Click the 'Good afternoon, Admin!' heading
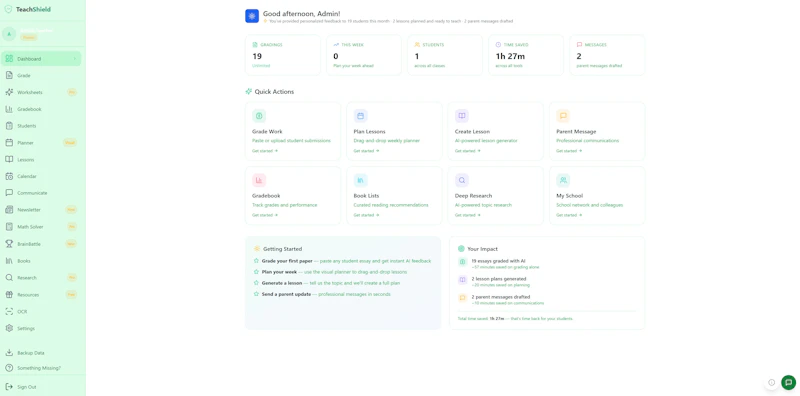Image resolution: width=800 pixels, height=396 pixels. point(302,14)
